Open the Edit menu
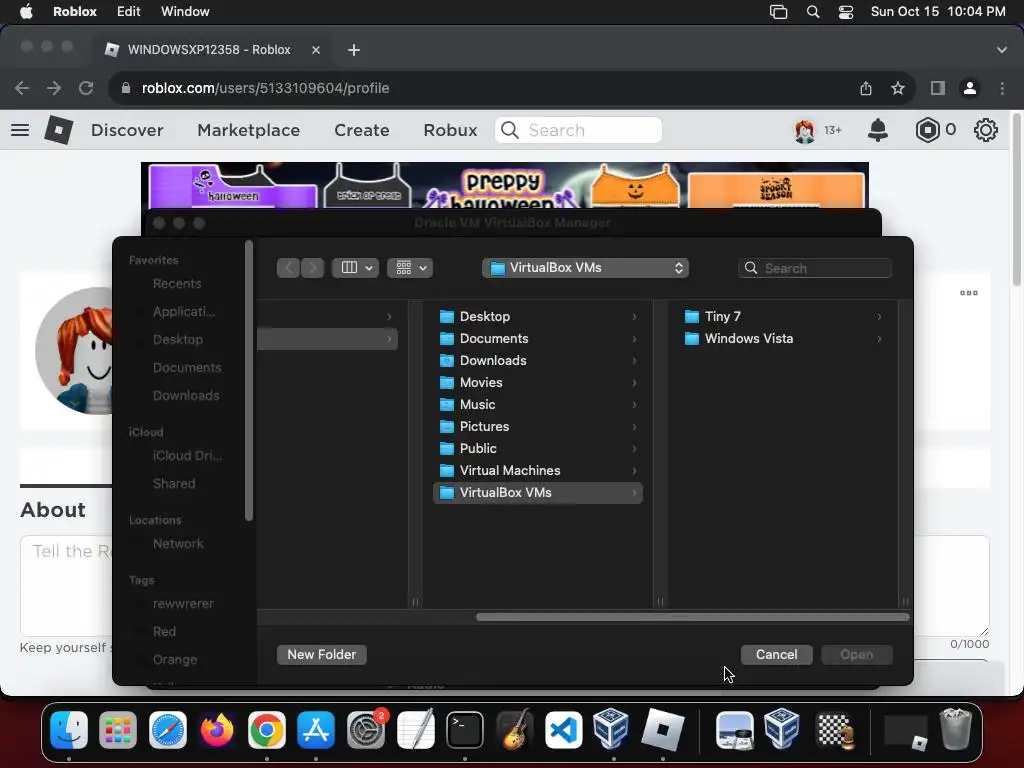 (x=129, y=12)
